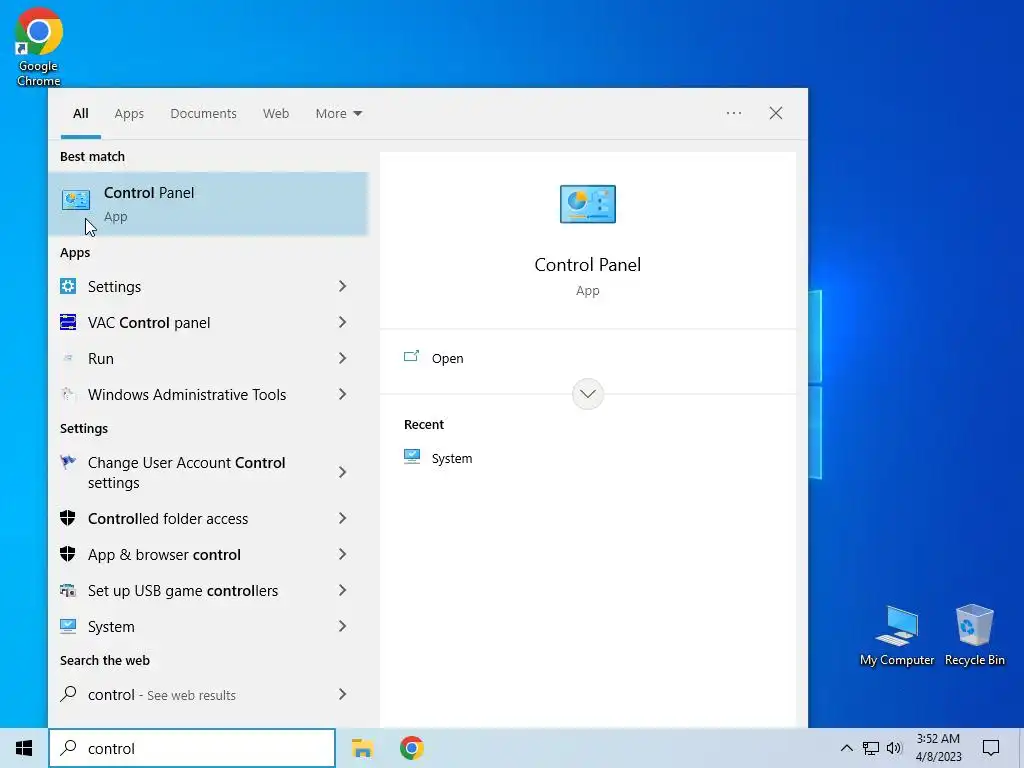Open the search options ellipsis menu

[x=734, y=113]
